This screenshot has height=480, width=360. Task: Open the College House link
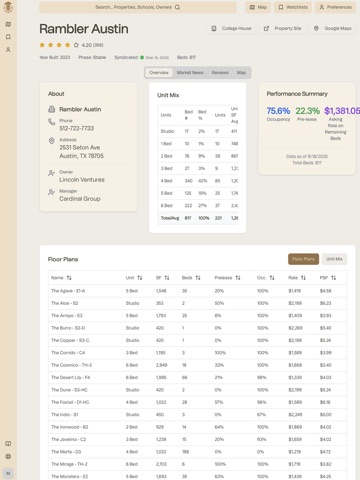click(232, 28)
